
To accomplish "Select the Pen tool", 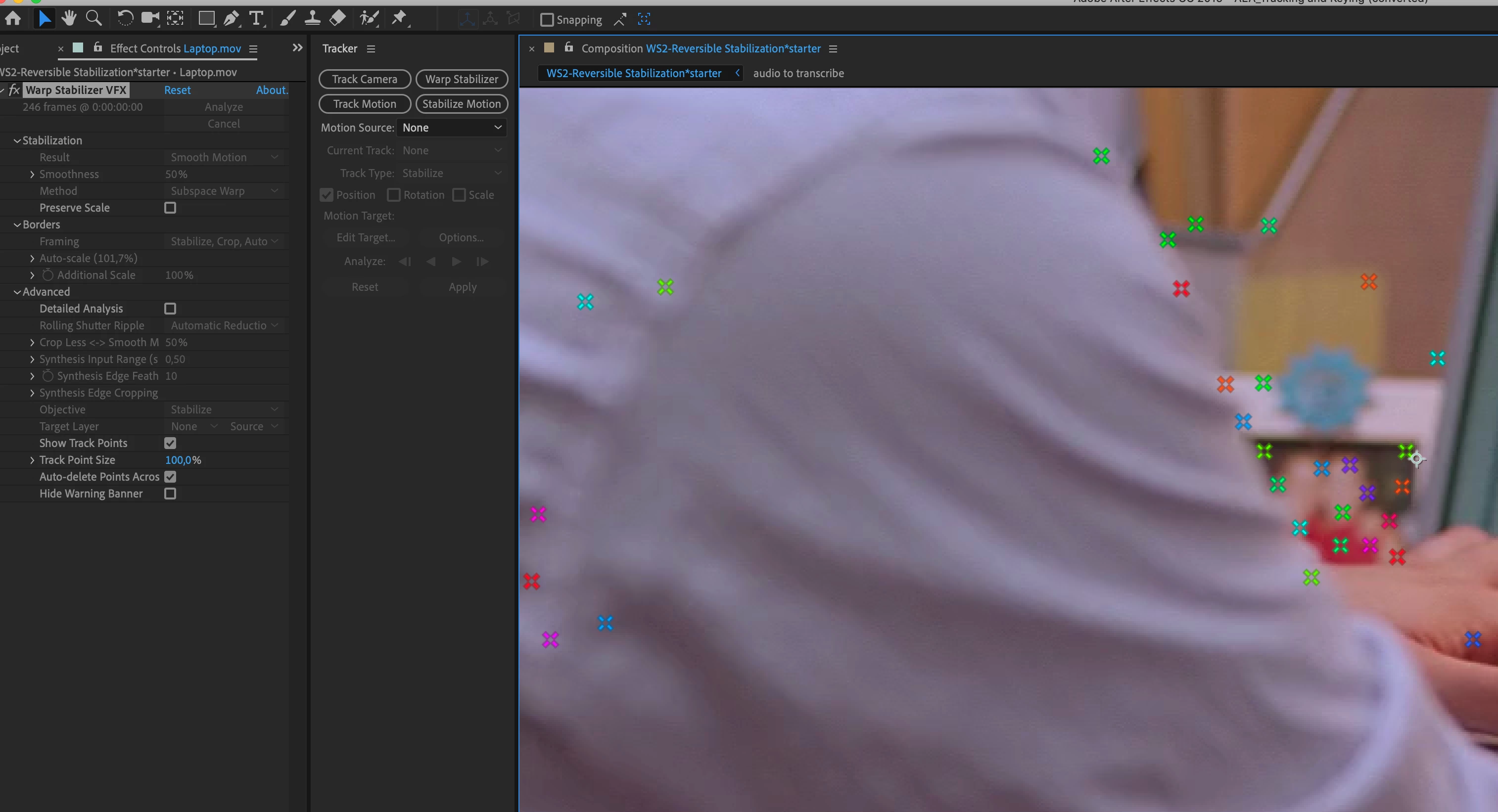I will [232, 19].
